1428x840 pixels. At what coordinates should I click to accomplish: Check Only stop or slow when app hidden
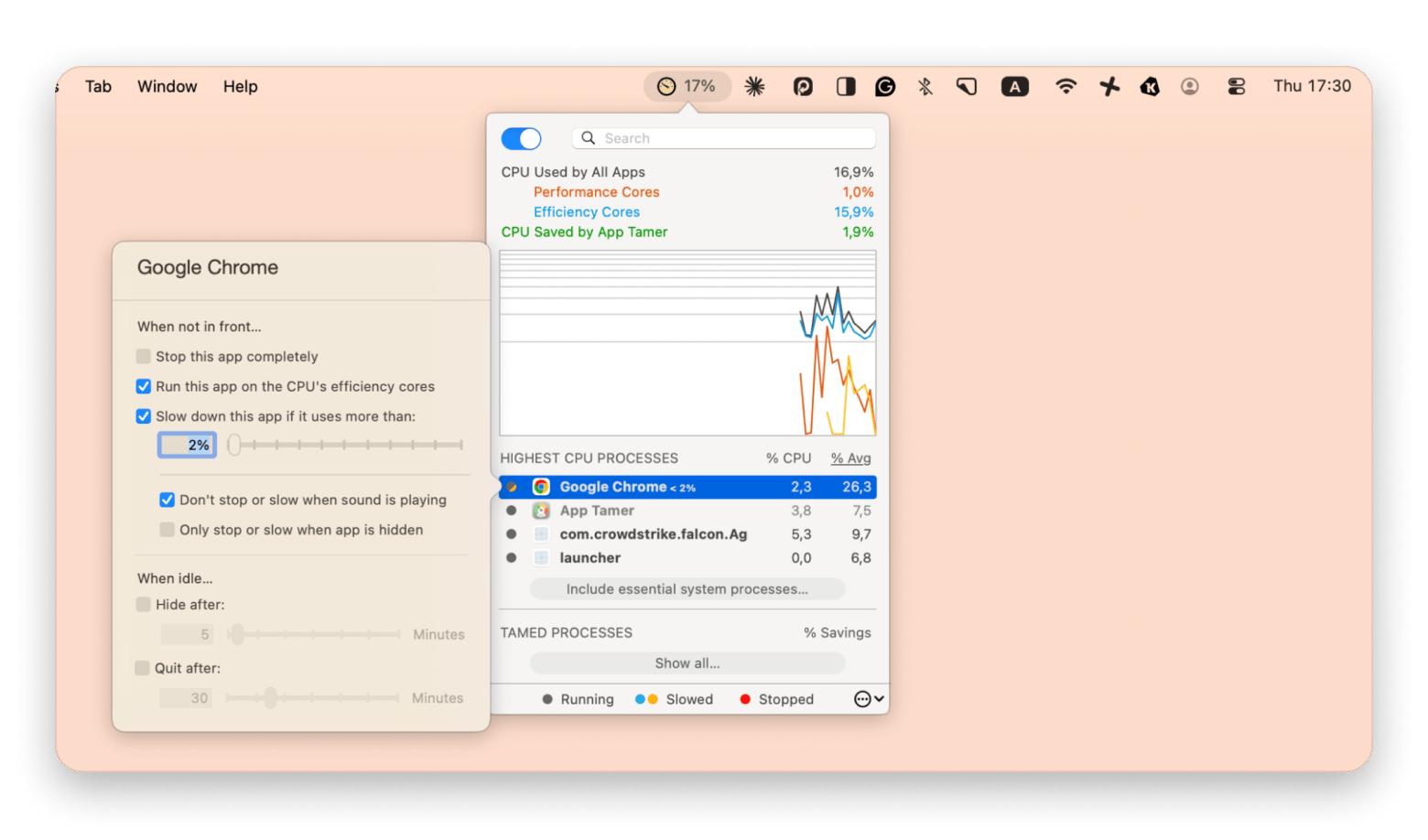pyautogui.click(x=168, y=530)
